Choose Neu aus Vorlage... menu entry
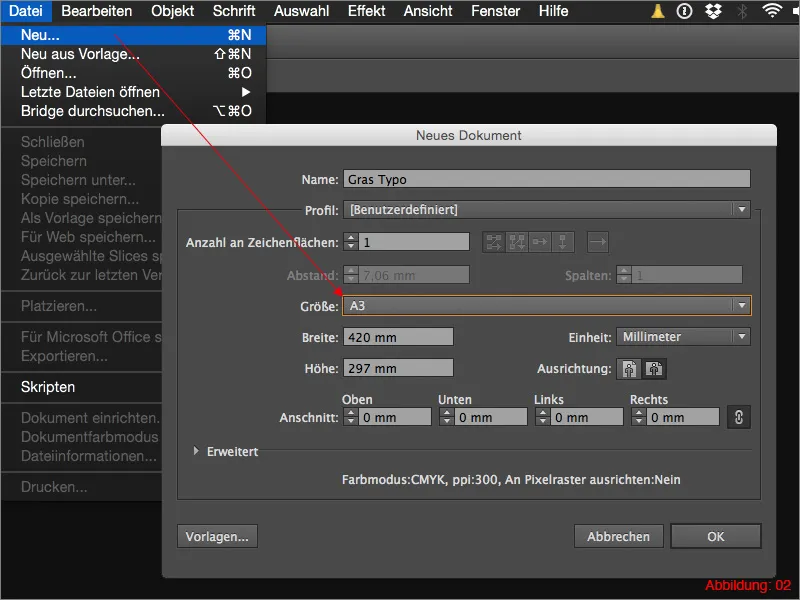The width and height of the screenshot is (800, 600). click(133, 54)
